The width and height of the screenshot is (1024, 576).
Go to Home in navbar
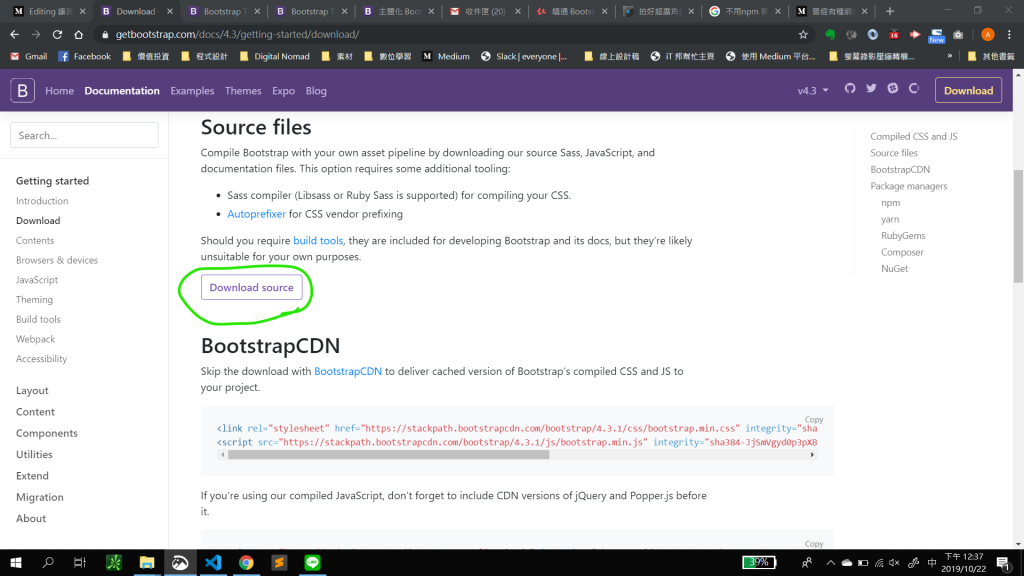(59, 91)
